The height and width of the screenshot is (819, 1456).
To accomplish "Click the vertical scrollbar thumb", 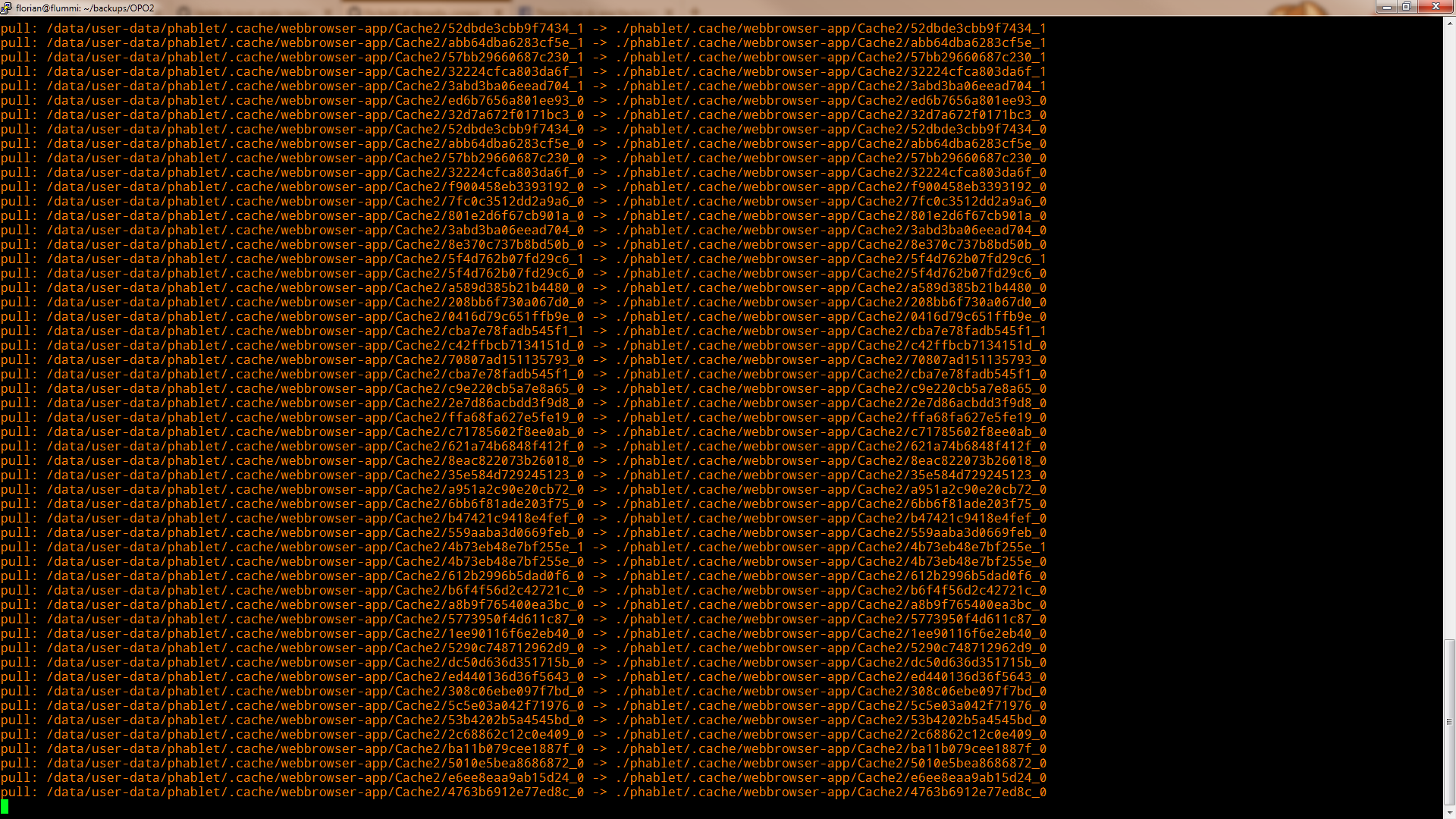I will click(1449, 722).
